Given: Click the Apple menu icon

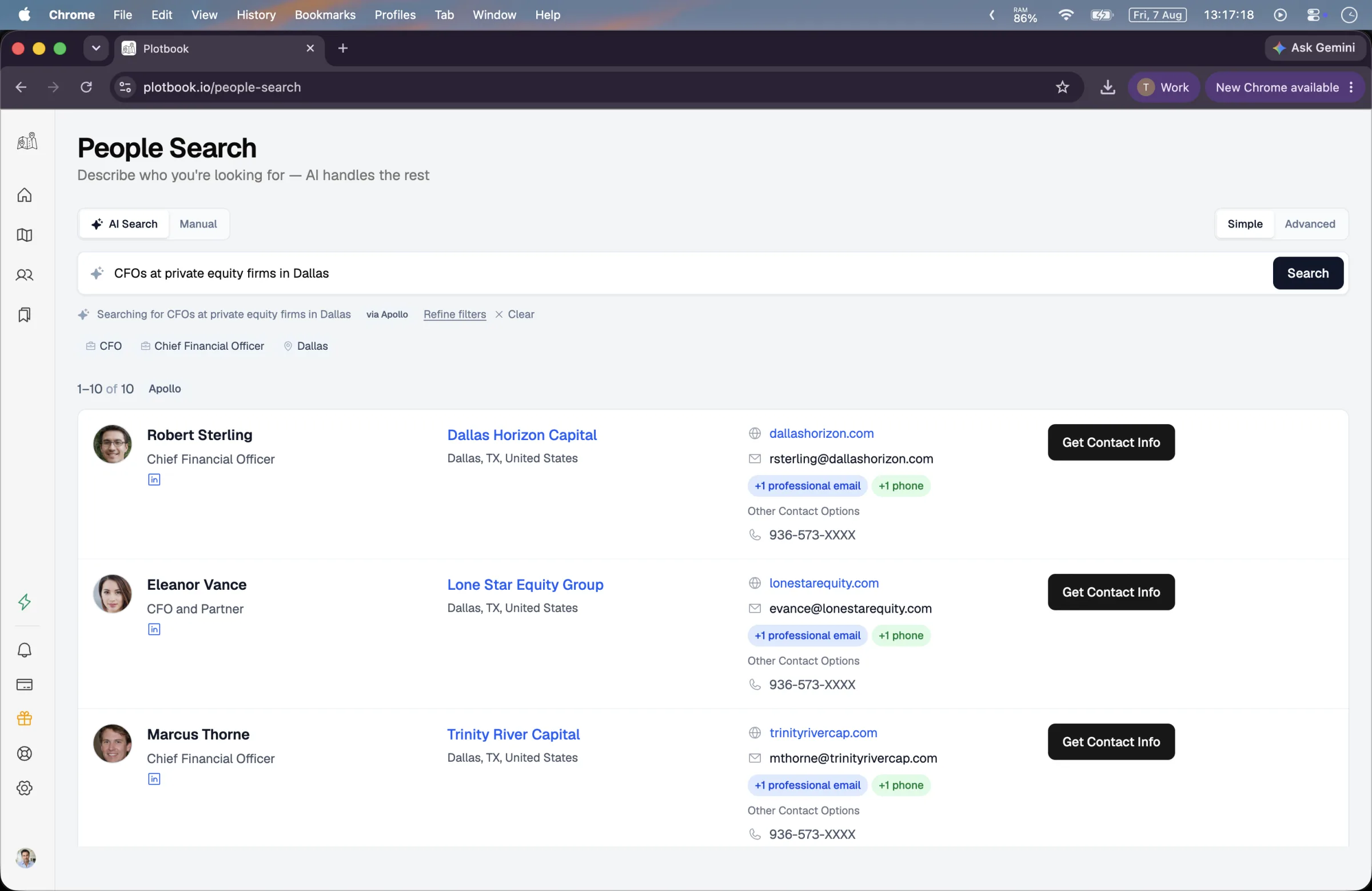Looking at the screenshot, I should pos(24,15).
